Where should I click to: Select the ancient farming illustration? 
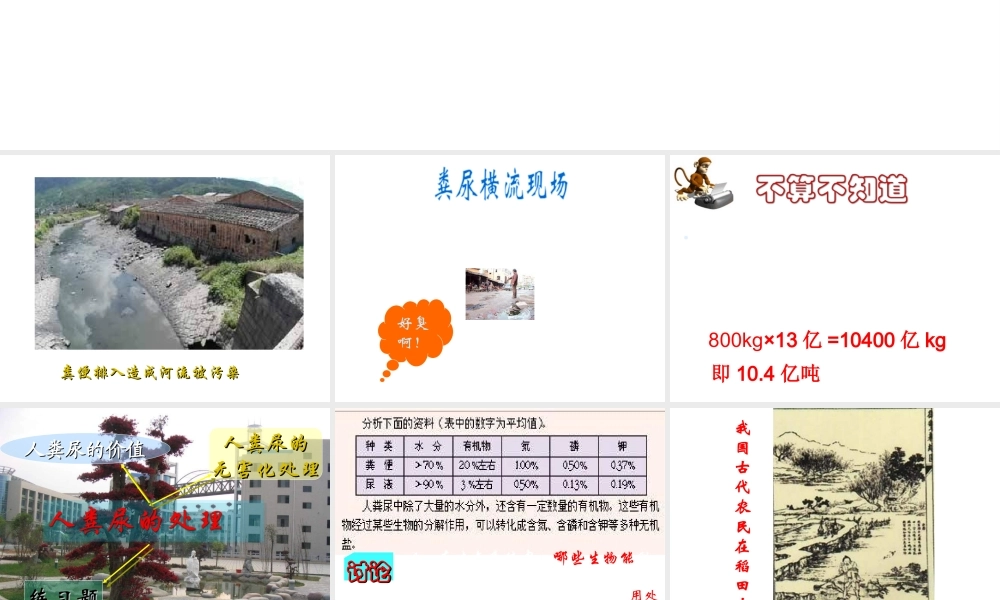pyautogui.click(x=853, y=504)
